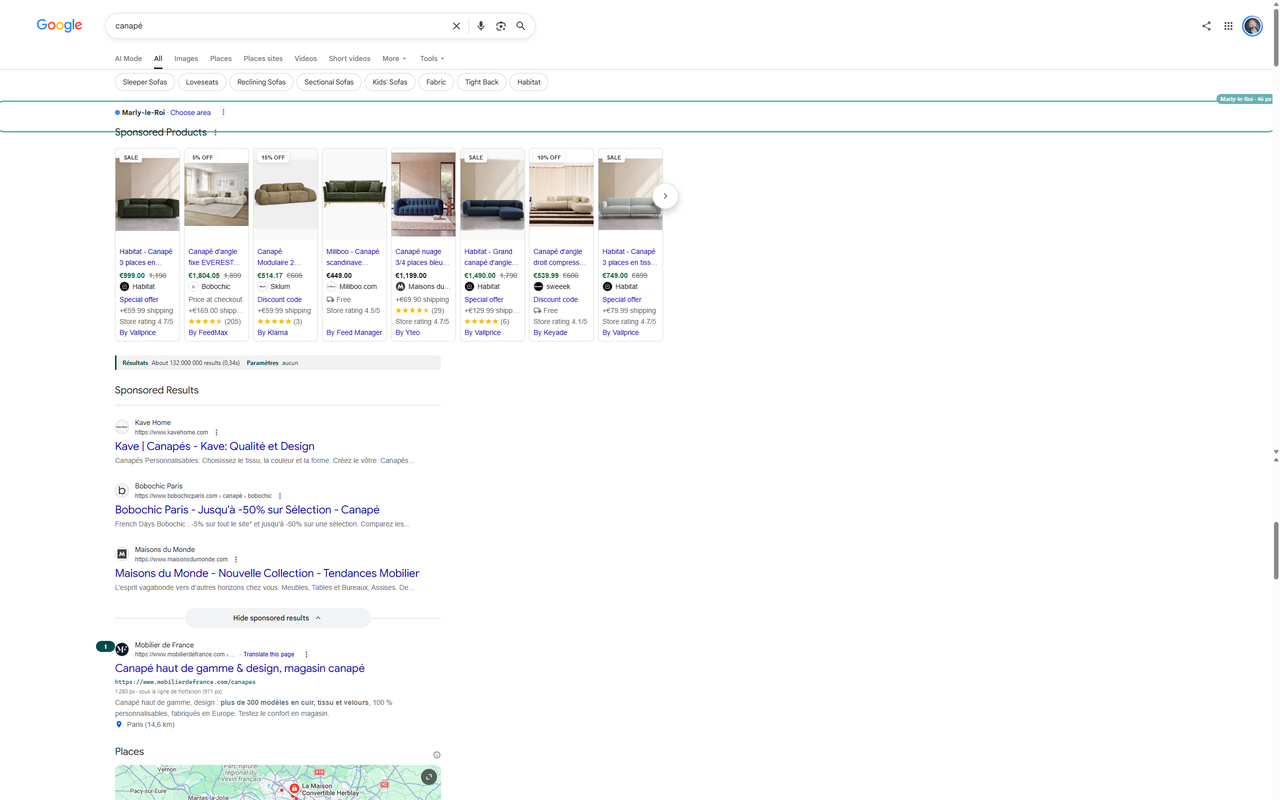Open Habitat grey sofa €749 product image
The height and width of the screenshot is (800, 1280).
click(630, 195)
